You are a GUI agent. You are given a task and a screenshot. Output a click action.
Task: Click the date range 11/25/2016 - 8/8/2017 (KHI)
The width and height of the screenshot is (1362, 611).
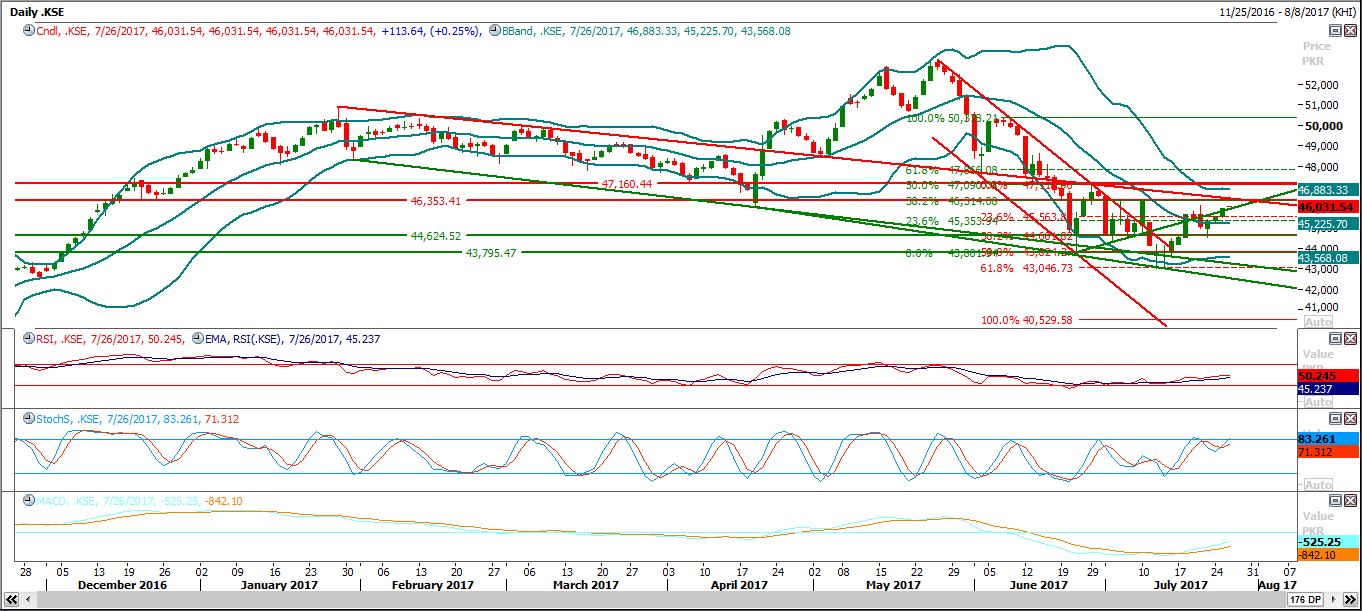1288,12
